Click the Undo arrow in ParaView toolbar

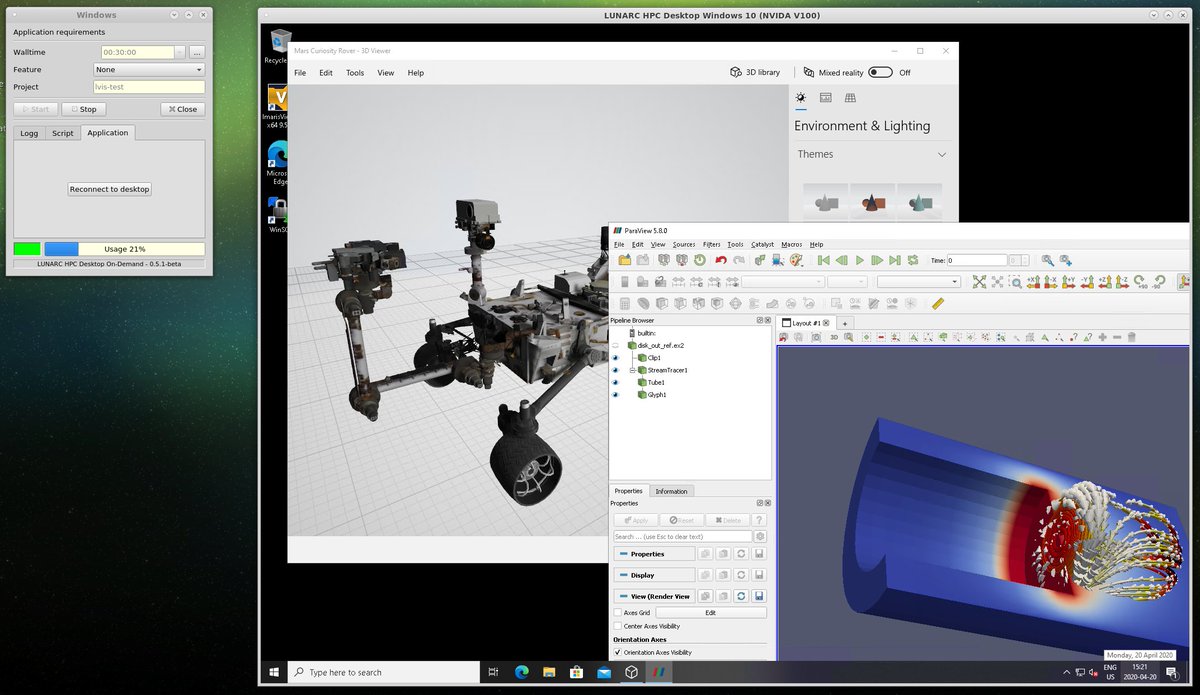click(x=721, y=260)
